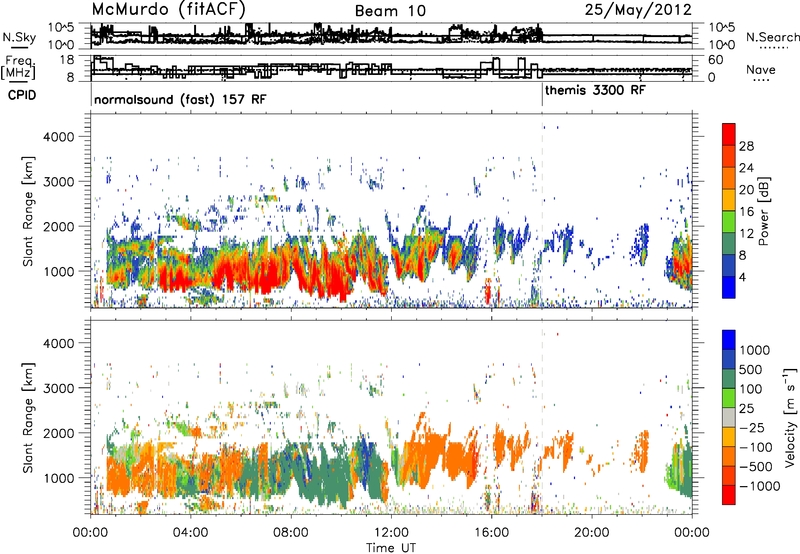Click the '60' Nave axis tick

[x=716, y=60]
